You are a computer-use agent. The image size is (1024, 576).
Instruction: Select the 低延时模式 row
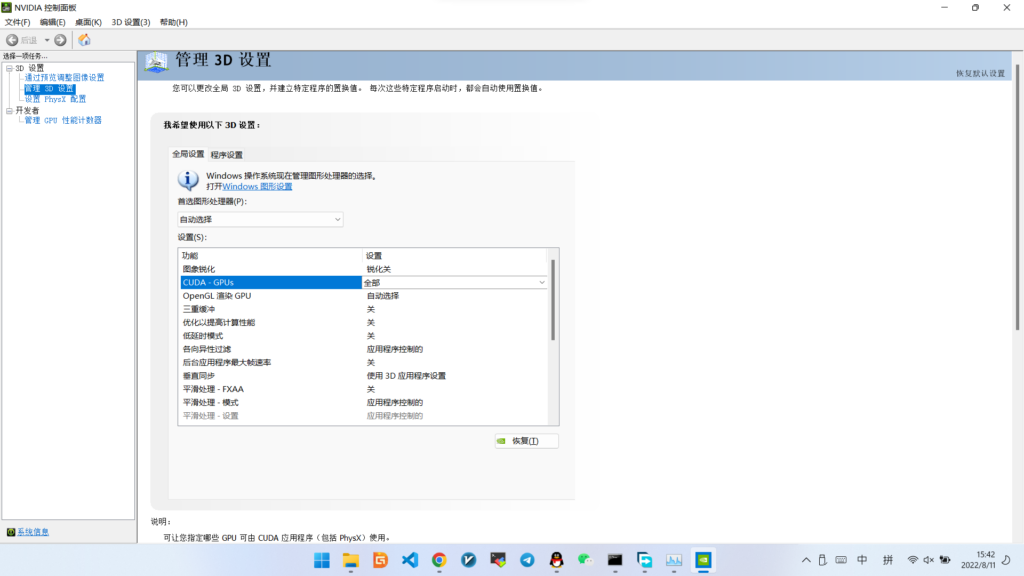point(364,336)
